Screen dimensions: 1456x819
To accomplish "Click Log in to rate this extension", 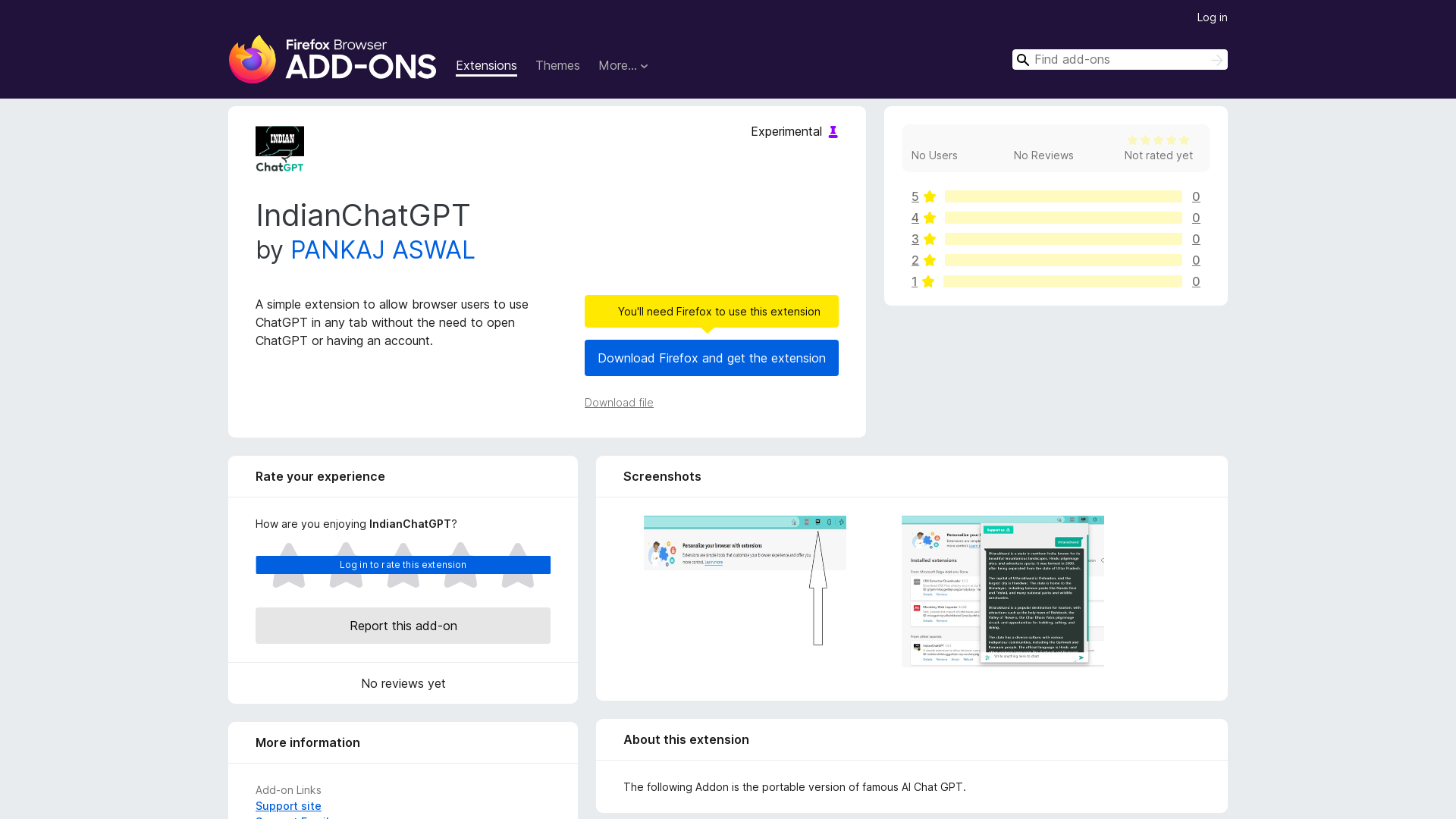I will [x=403, y=565].
